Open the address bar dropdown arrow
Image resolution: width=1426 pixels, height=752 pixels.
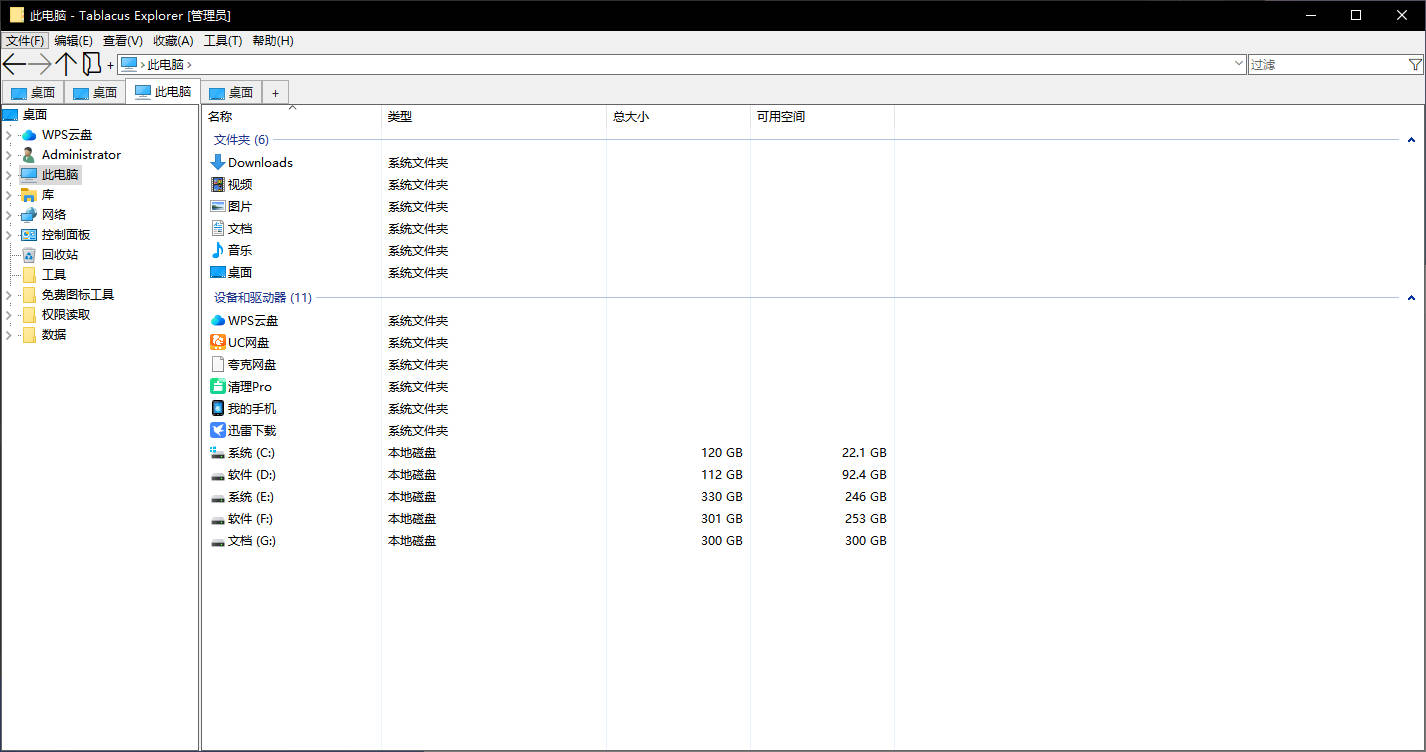pyautogui.click(x=1240, y=63)
